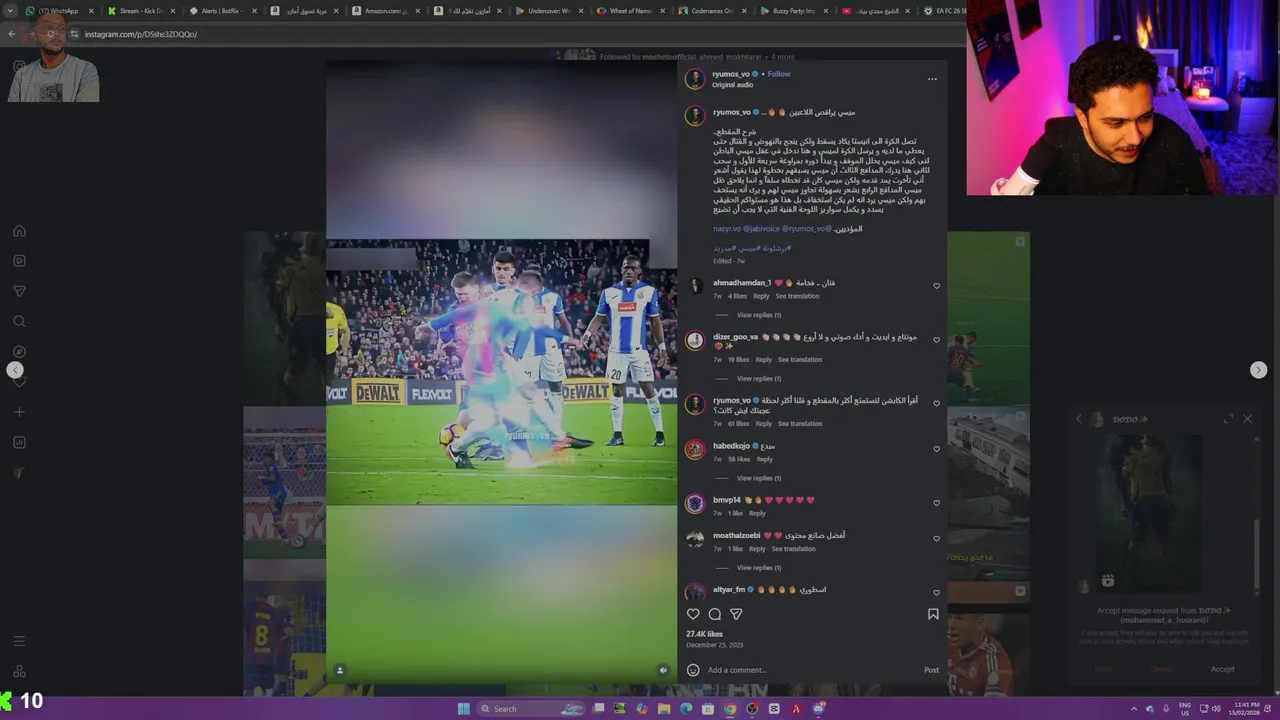Open reel thumbnail in DODO chat
The height and width of the screenshot is (720, 1280).
tap(1147, 513)
